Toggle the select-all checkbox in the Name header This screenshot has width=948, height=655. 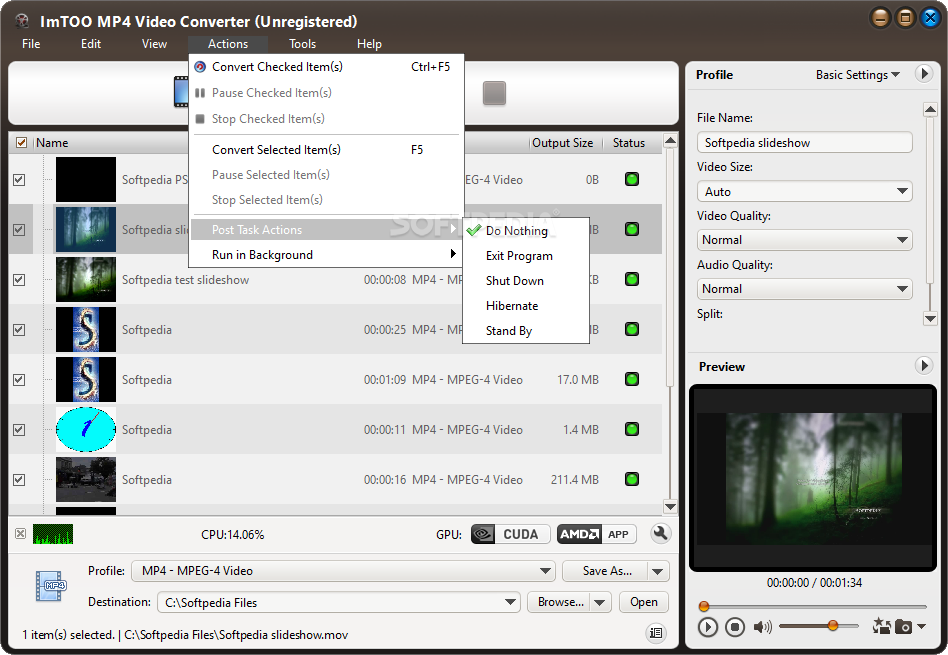pos(21,143)
